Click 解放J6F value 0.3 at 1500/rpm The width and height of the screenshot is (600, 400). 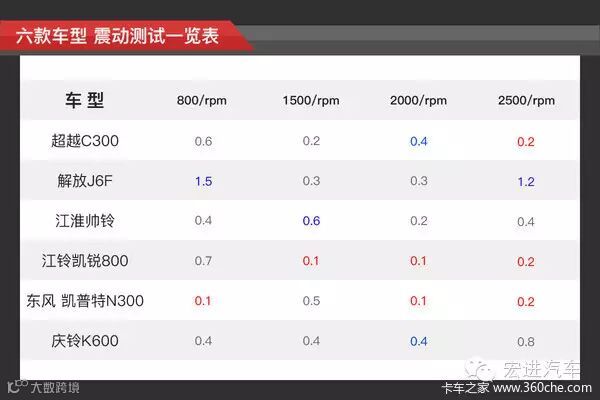click(x=311, y=181)
